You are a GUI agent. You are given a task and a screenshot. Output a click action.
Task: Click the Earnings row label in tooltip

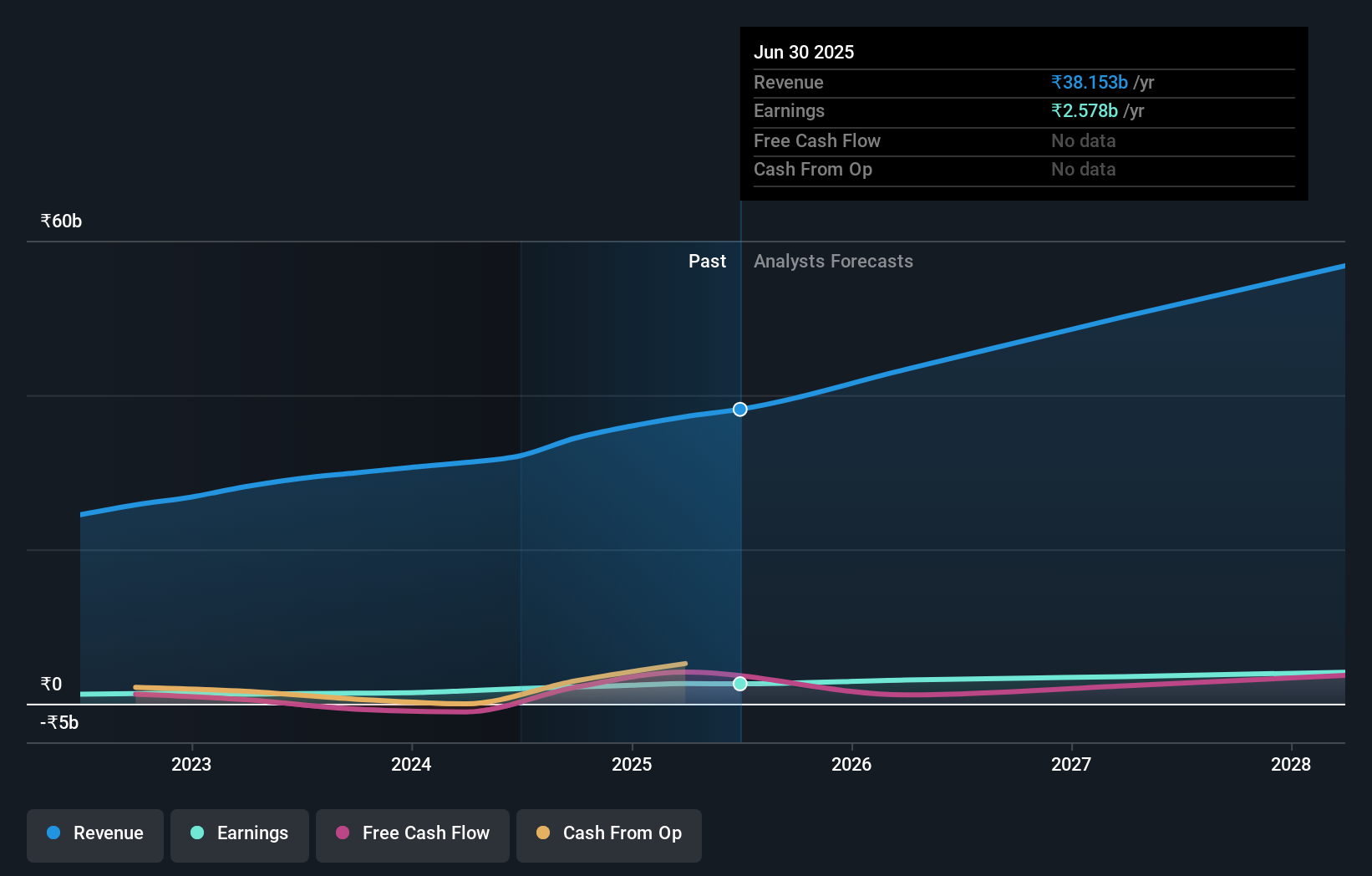pyautogui.click(x=789, y=111)
